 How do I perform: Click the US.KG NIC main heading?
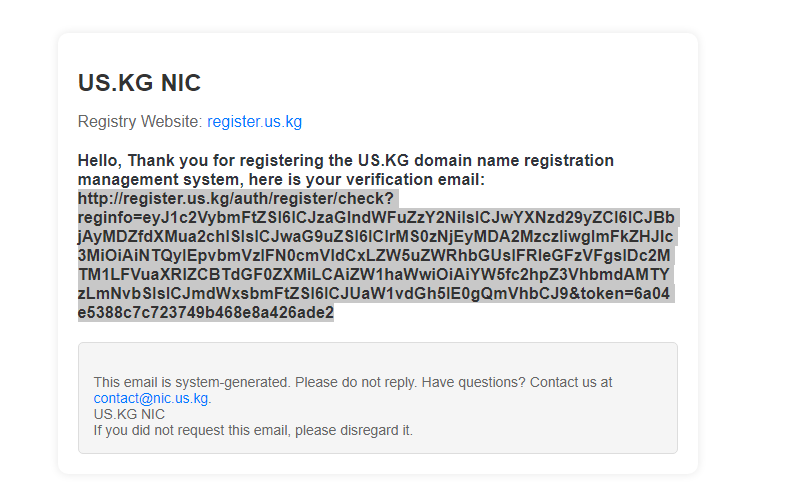tap(140, 83)
